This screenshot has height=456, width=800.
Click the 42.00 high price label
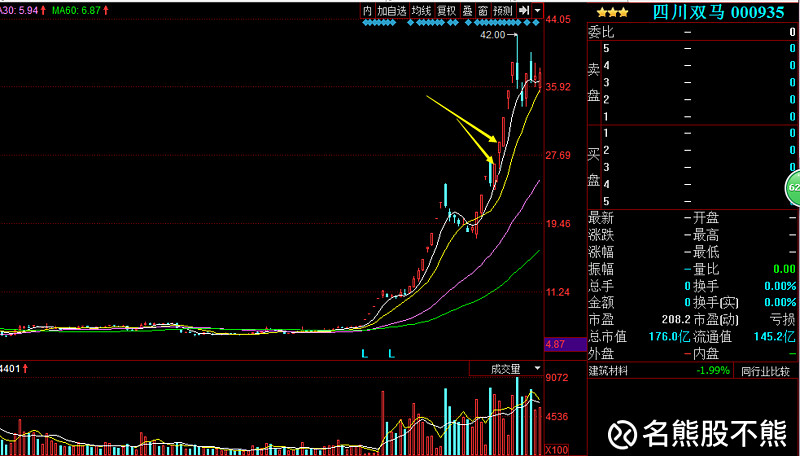pyautogui.click(x=492, y=35)
